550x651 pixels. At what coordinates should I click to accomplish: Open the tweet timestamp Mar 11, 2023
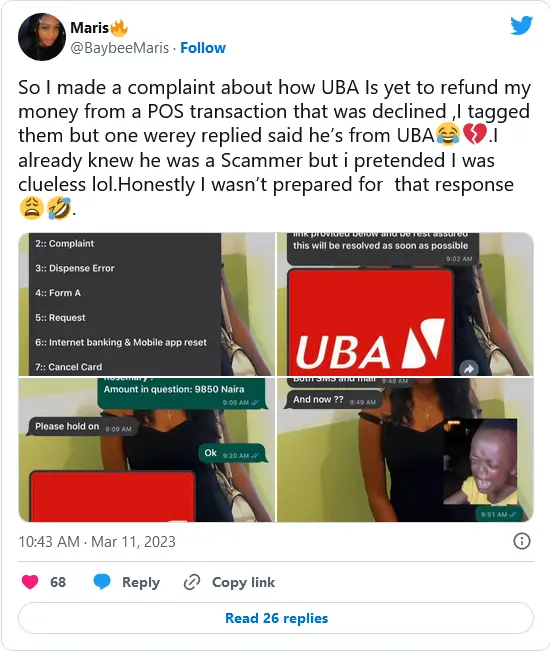click(x=97, y=542)
